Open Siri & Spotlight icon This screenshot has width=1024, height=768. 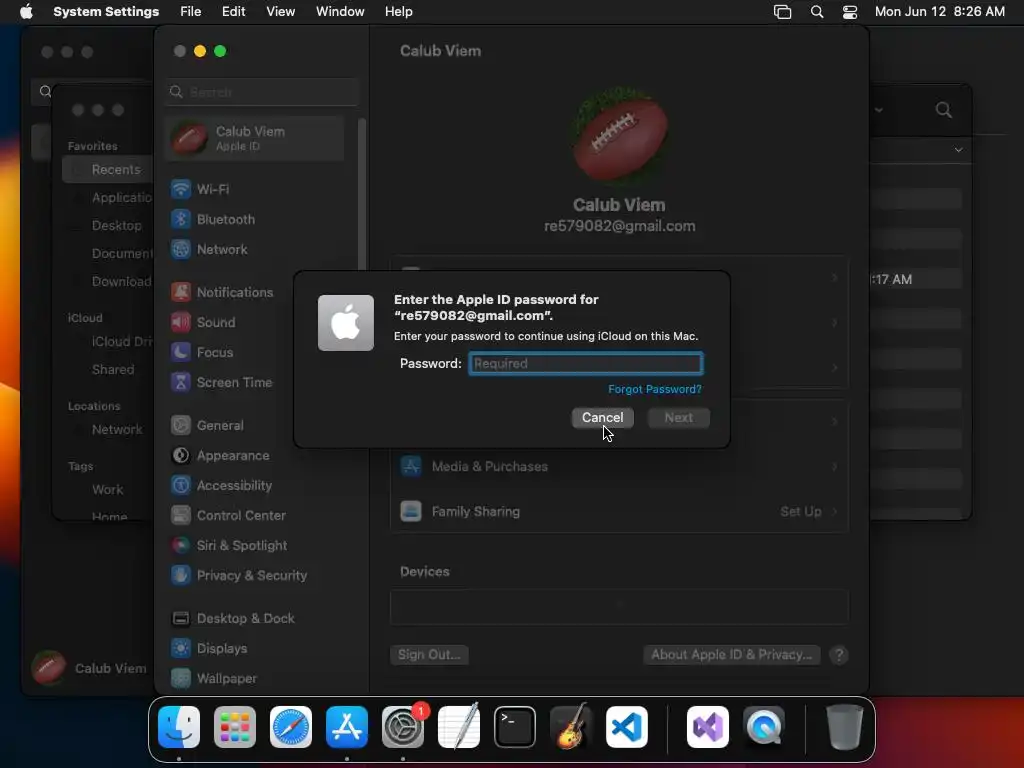tap(180, 545)
